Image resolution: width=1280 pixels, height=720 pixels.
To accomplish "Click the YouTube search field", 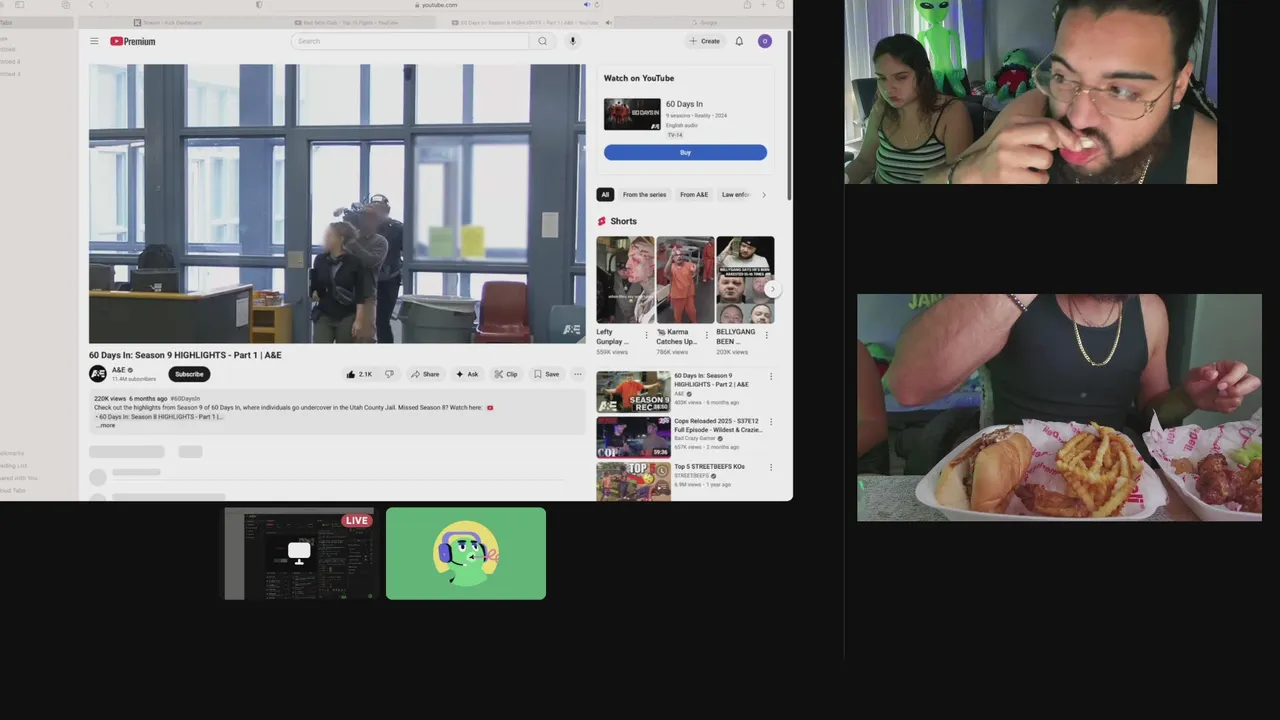I will pos(410,41).
